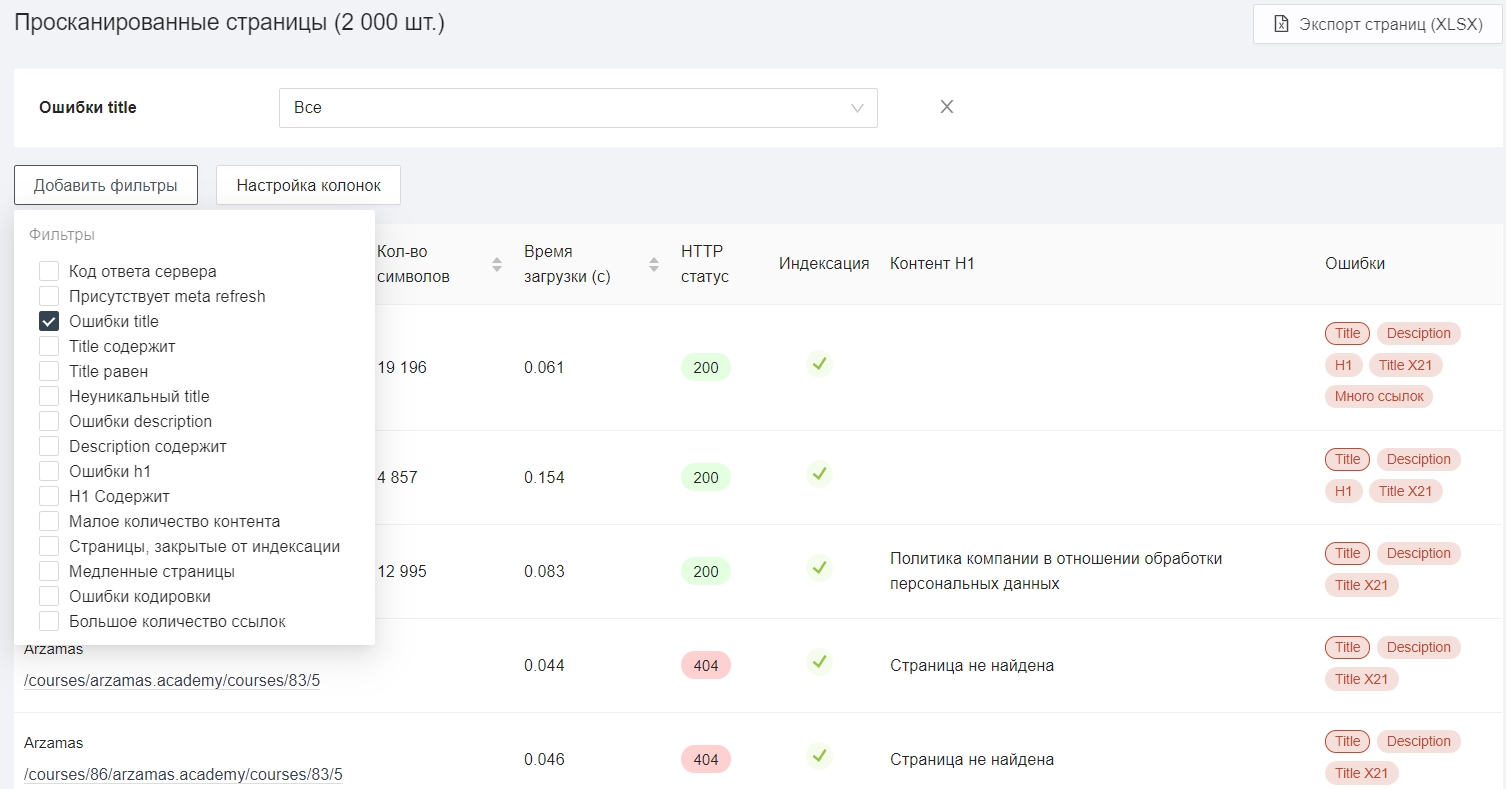Screen dimensions: 1506x789
Task: Tick the 'Неуникальный title' checkbox
Action: coord(49,397)
